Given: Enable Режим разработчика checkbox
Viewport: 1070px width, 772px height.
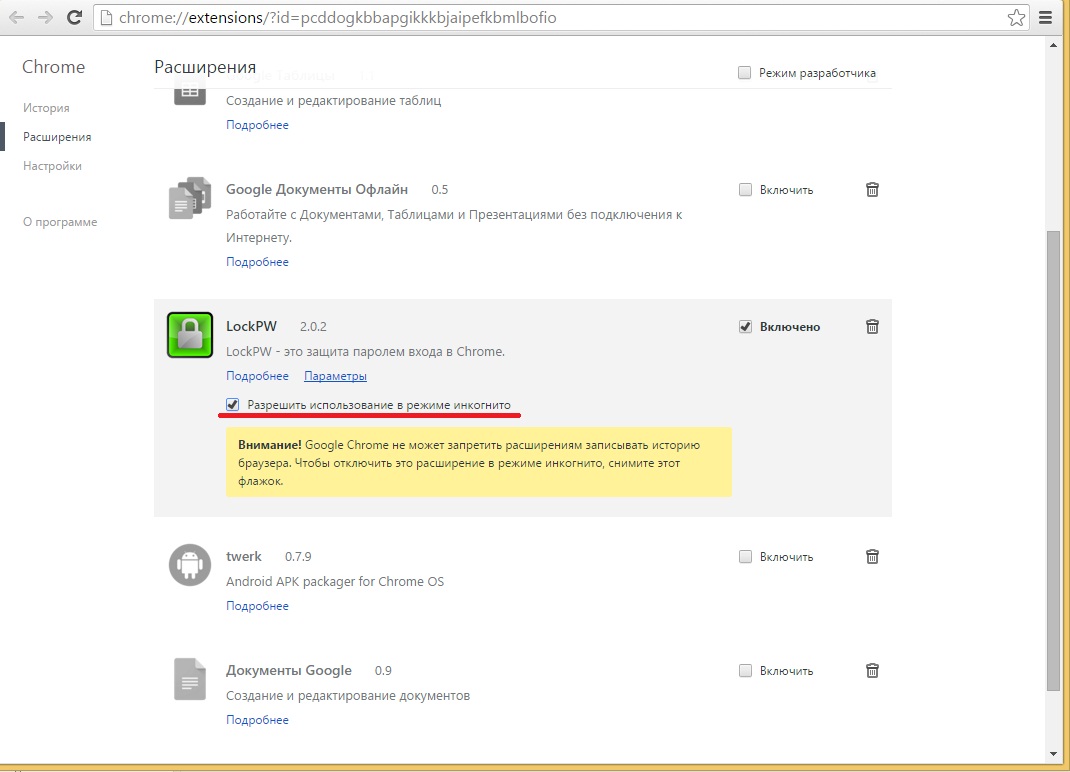Looking at the screenshot, I should pyautogui.click(x=744, y=72).
